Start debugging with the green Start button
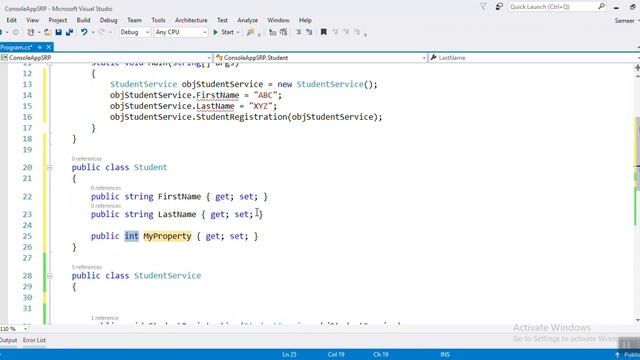Image resolution: width=640 pixels, height=360 pixels. tap(224, 32)
